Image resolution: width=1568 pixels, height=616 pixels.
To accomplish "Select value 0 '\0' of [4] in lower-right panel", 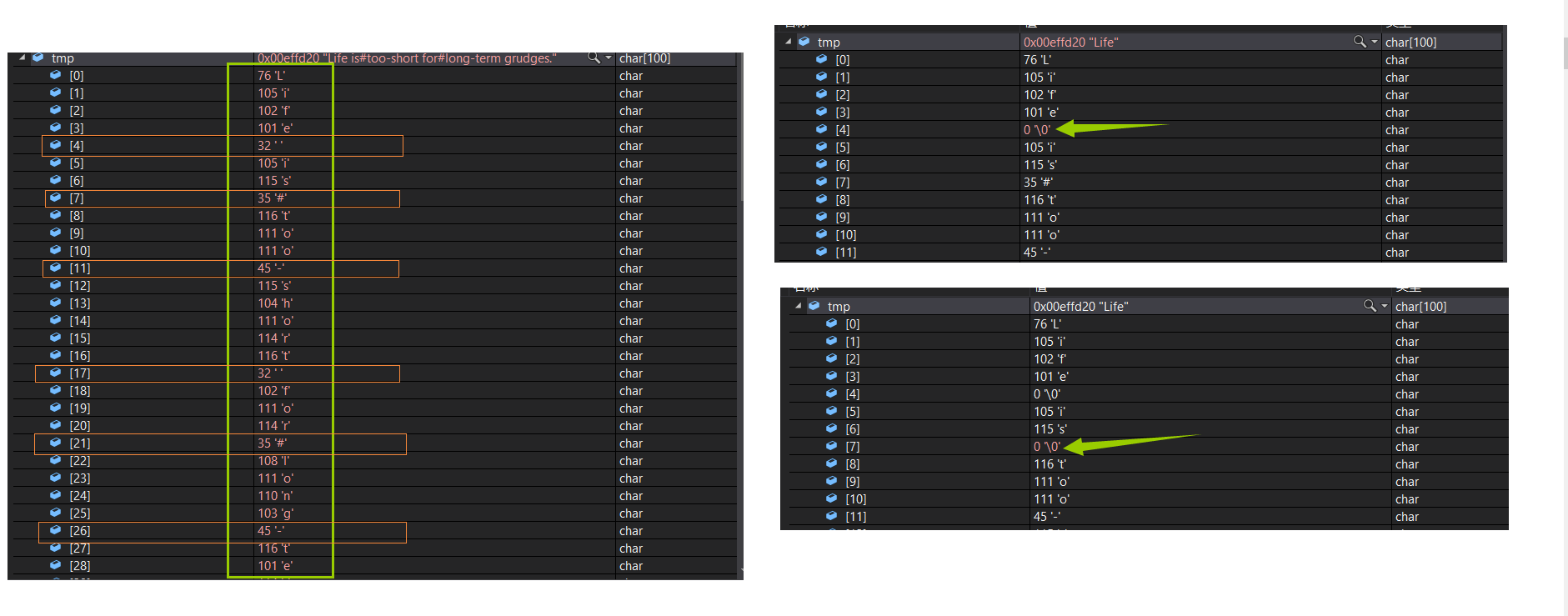I will [x=1048, y=393].
